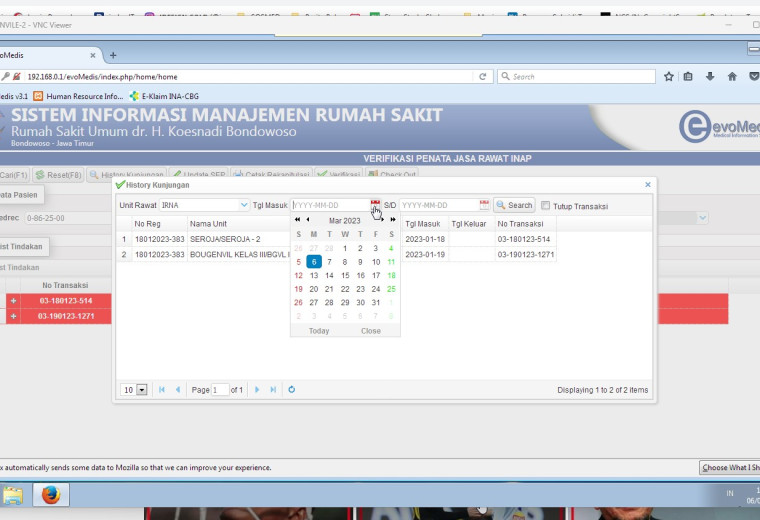The height and width of the screenshot is (520, 760).
Task: Reload the page in browser address bar
Action: [482, 77]
